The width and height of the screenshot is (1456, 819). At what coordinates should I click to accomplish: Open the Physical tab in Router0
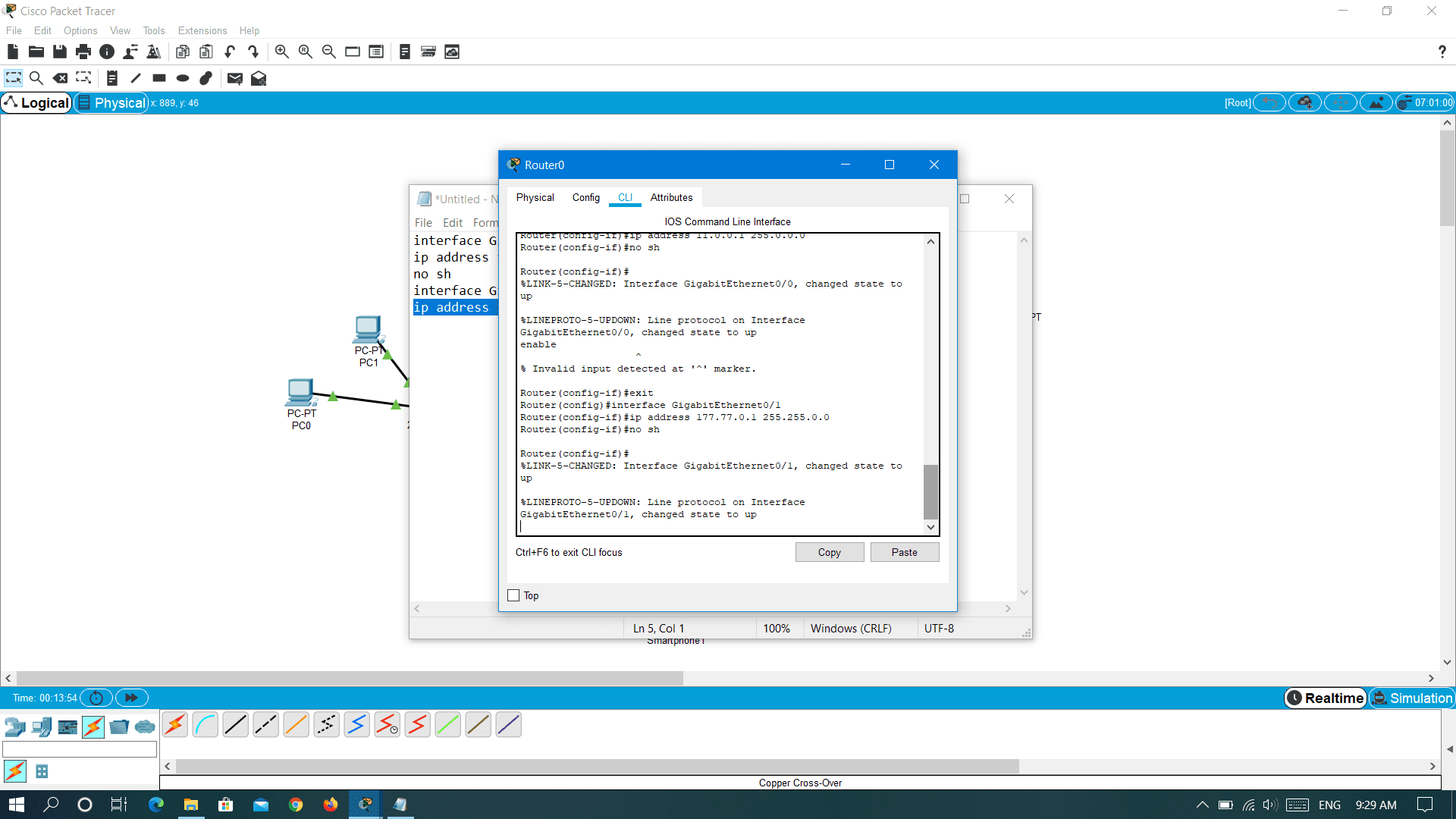[535, 197]
